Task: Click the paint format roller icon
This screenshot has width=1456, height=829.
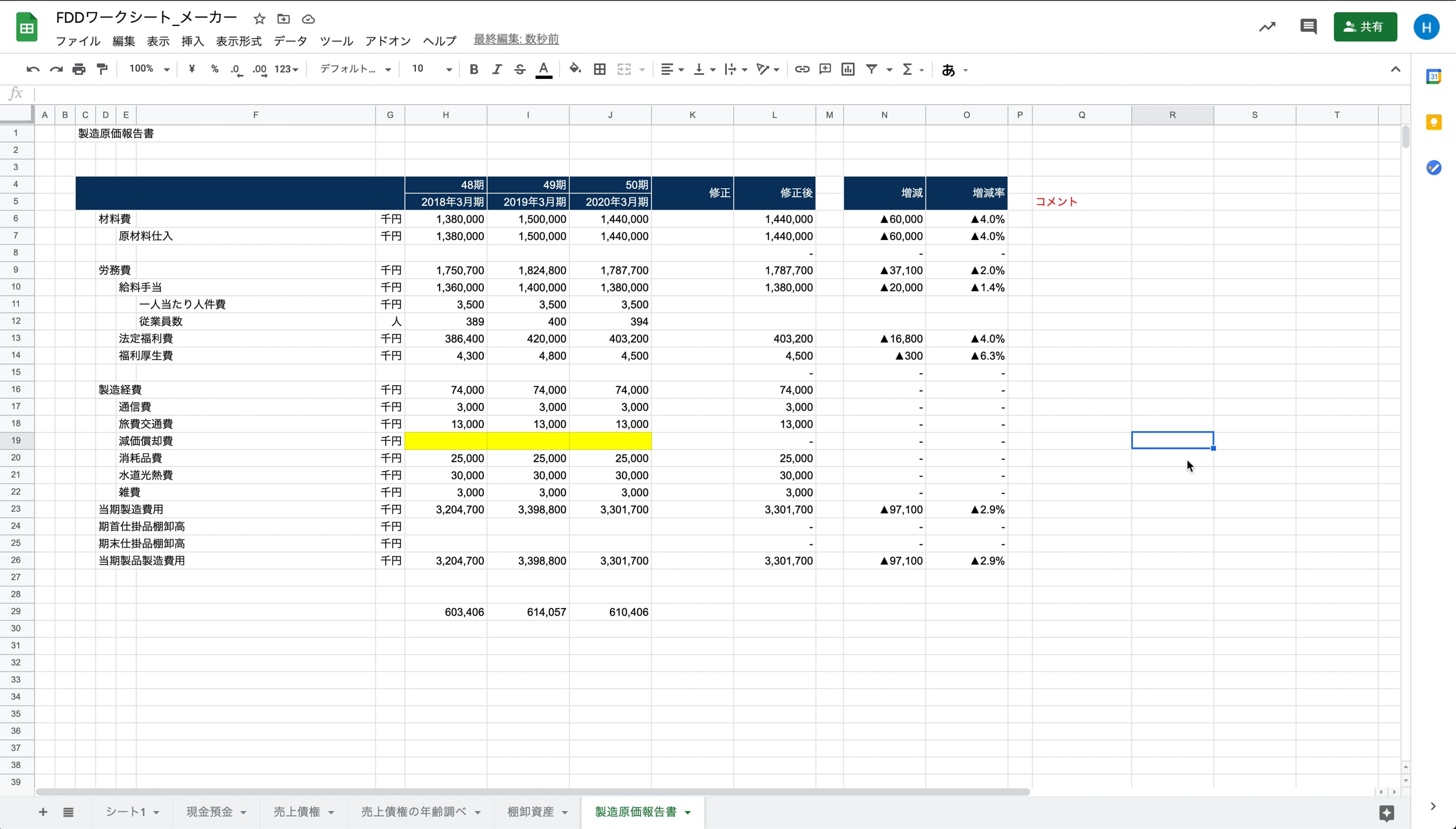Action: tap(103, 69)
